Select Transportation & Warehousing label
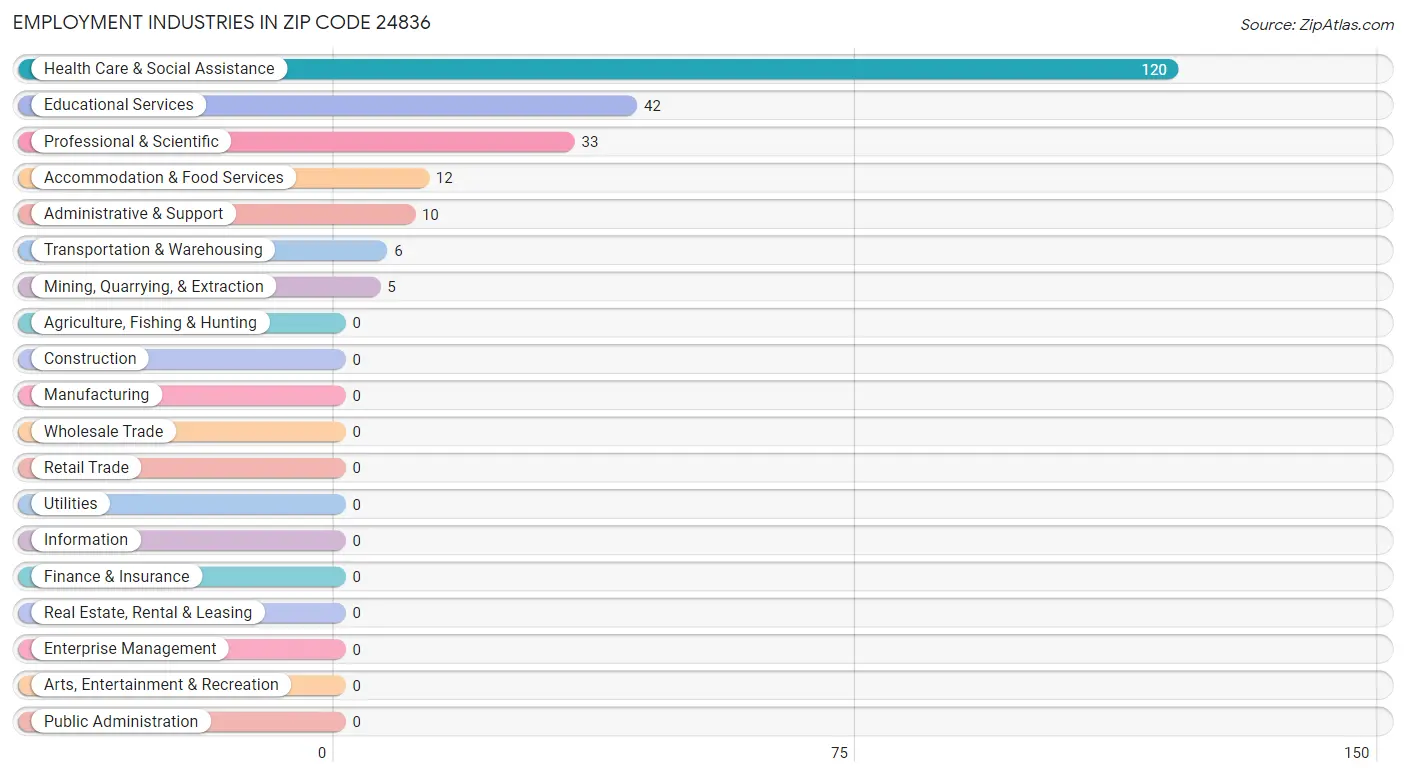Viewport: 1406px width, 776px height. pos(153,250)
